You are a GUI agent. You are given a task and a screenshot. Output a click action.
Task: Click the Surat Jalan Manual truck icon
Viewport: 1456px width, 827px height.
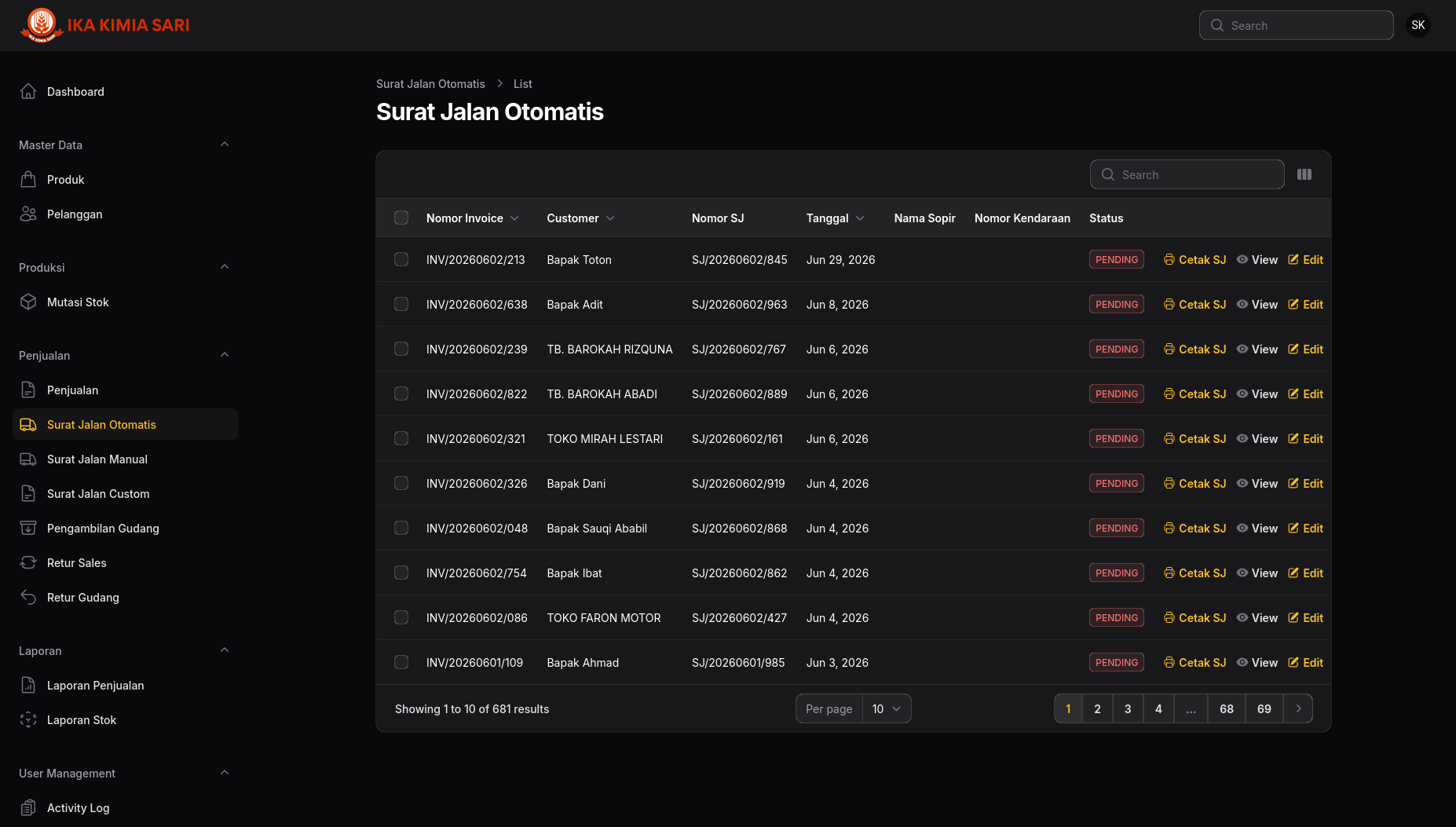tap(28, 459)
